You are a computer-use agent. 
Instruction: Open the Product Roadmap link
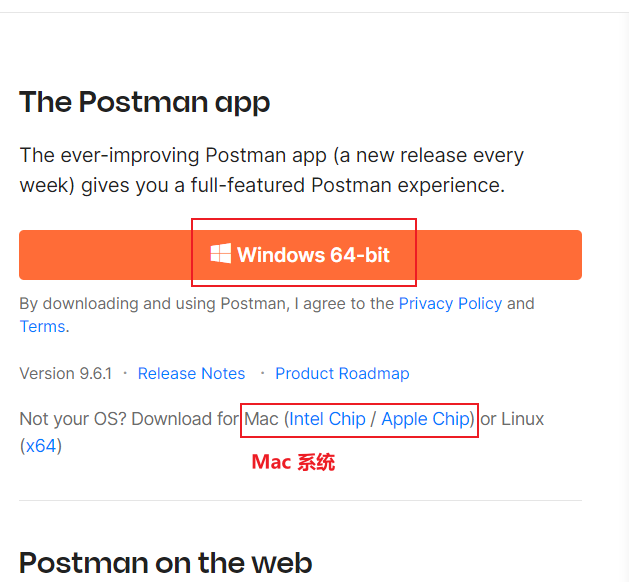tap(342, 373)
